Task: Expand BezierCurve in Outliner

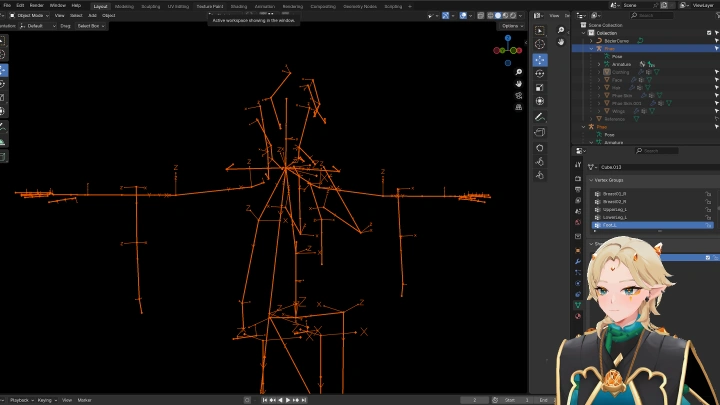Action: click(591, 41)
